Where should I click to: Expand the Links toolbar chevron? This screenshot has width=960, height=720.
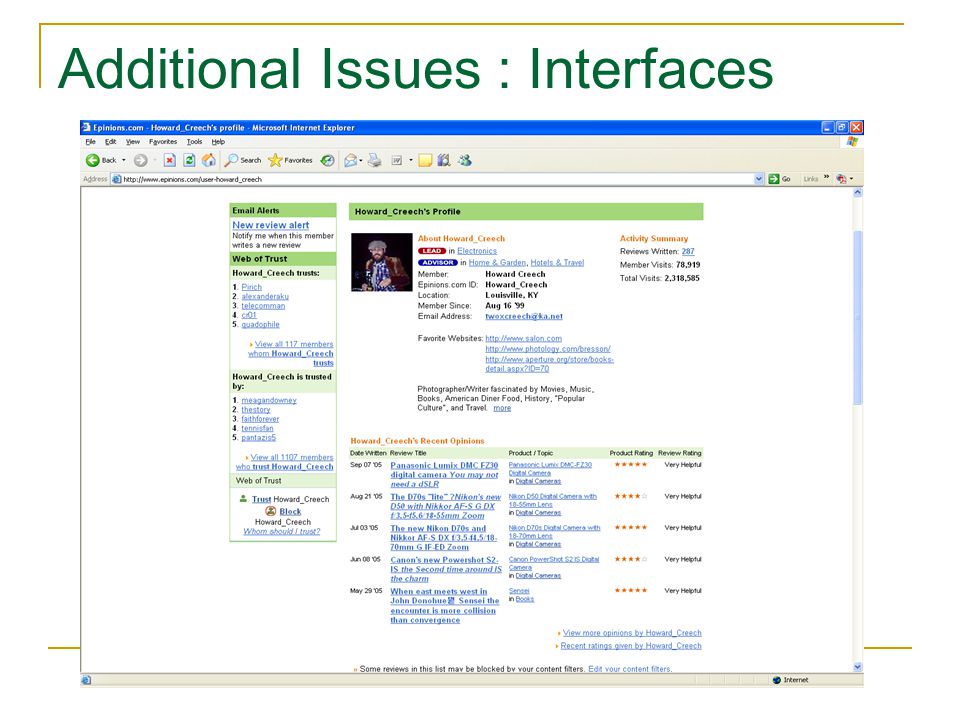(x=826, y=178)
